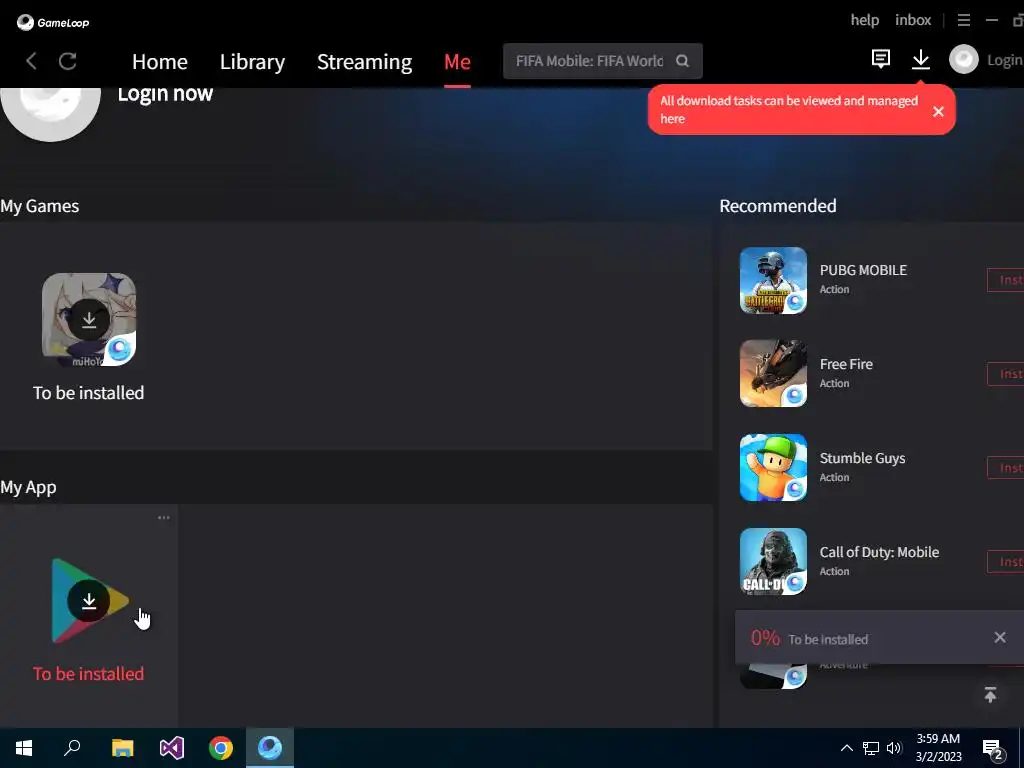Go back with the back arrow

31,61
